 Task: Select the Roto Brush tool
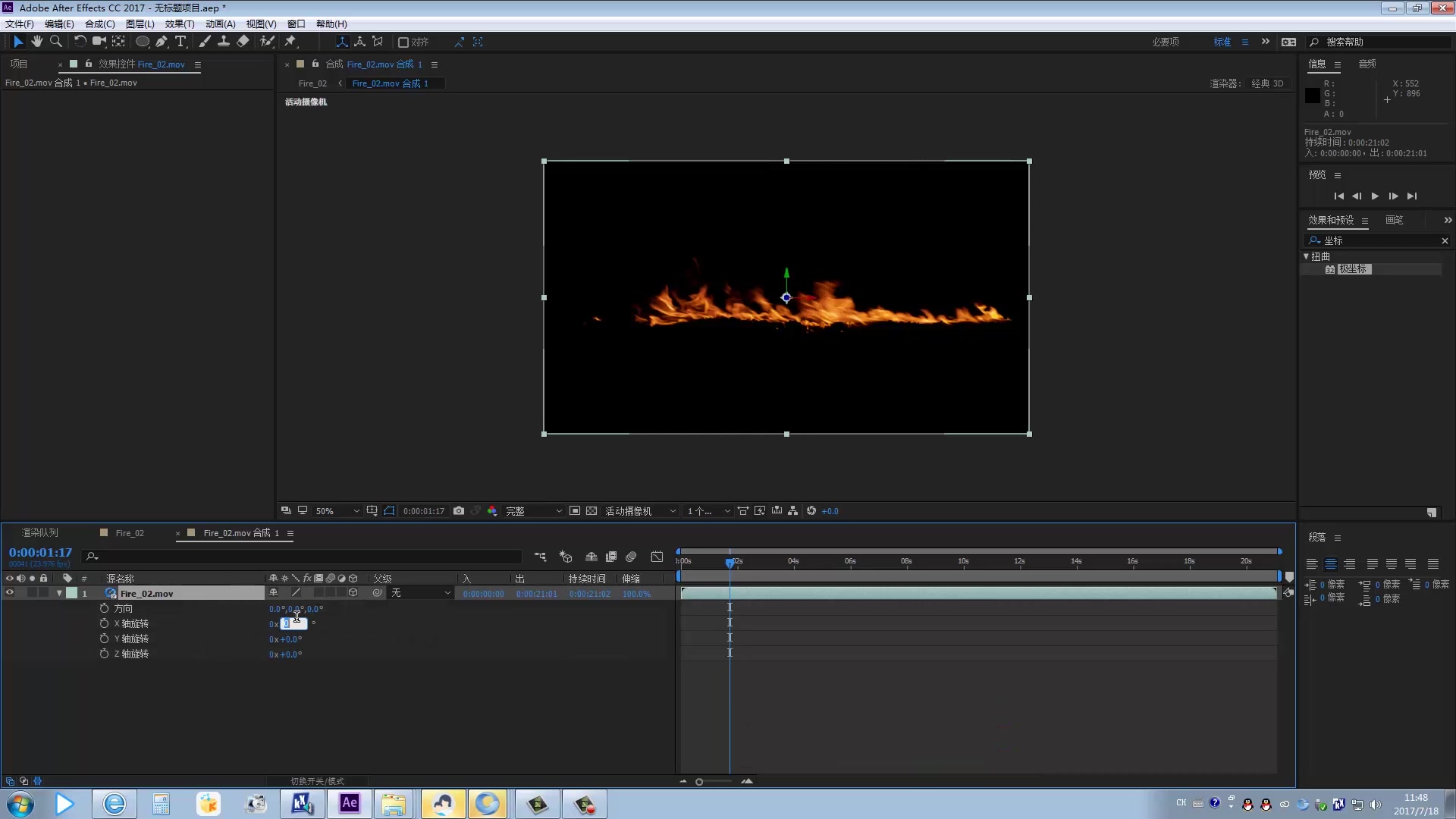click(267, 42)
